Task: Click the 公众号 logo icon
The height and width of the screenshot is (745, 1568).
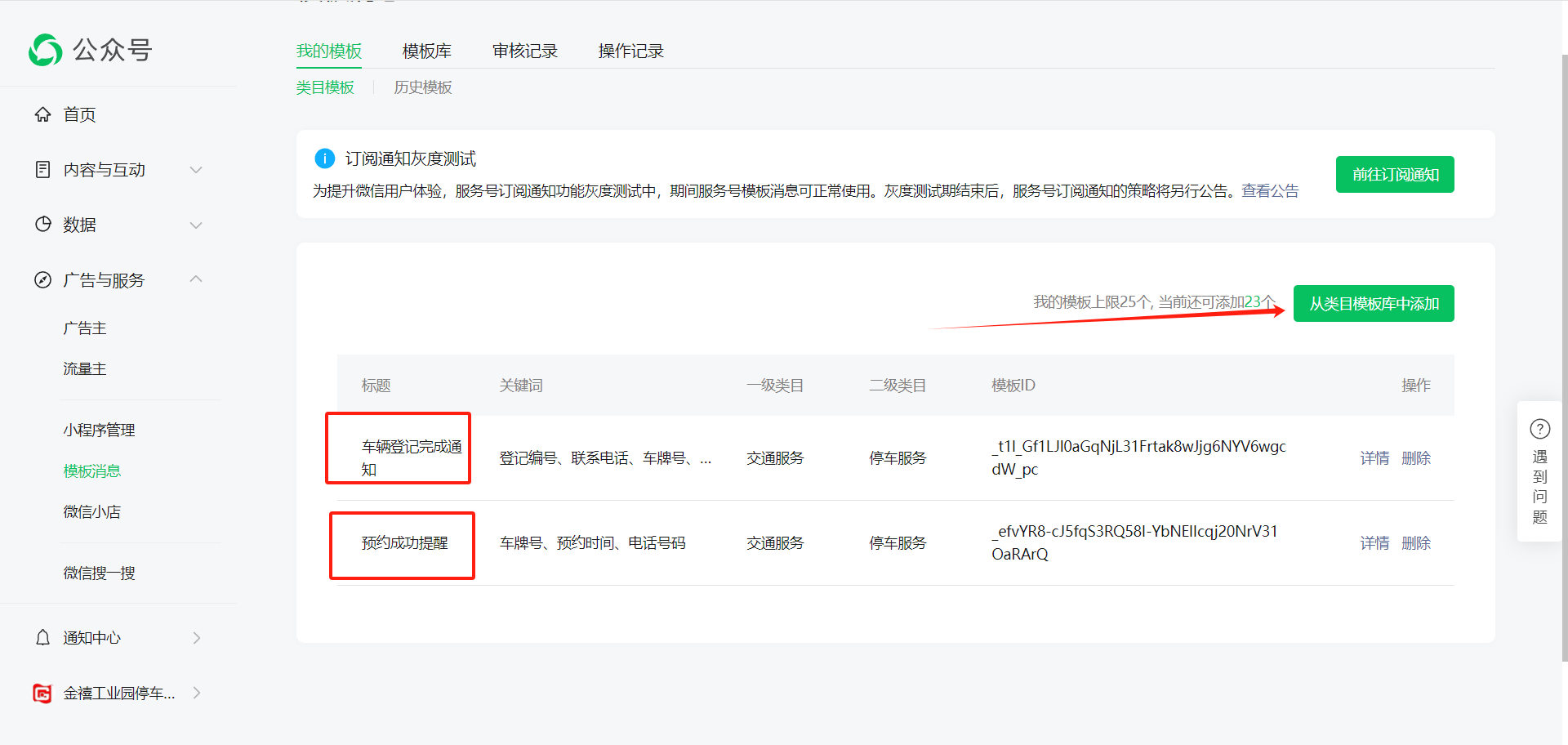Action: tap(45, 50)
